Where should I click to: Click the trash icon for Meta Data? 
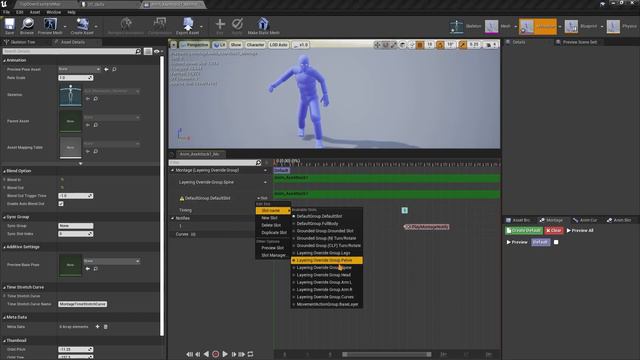[106, 327]
